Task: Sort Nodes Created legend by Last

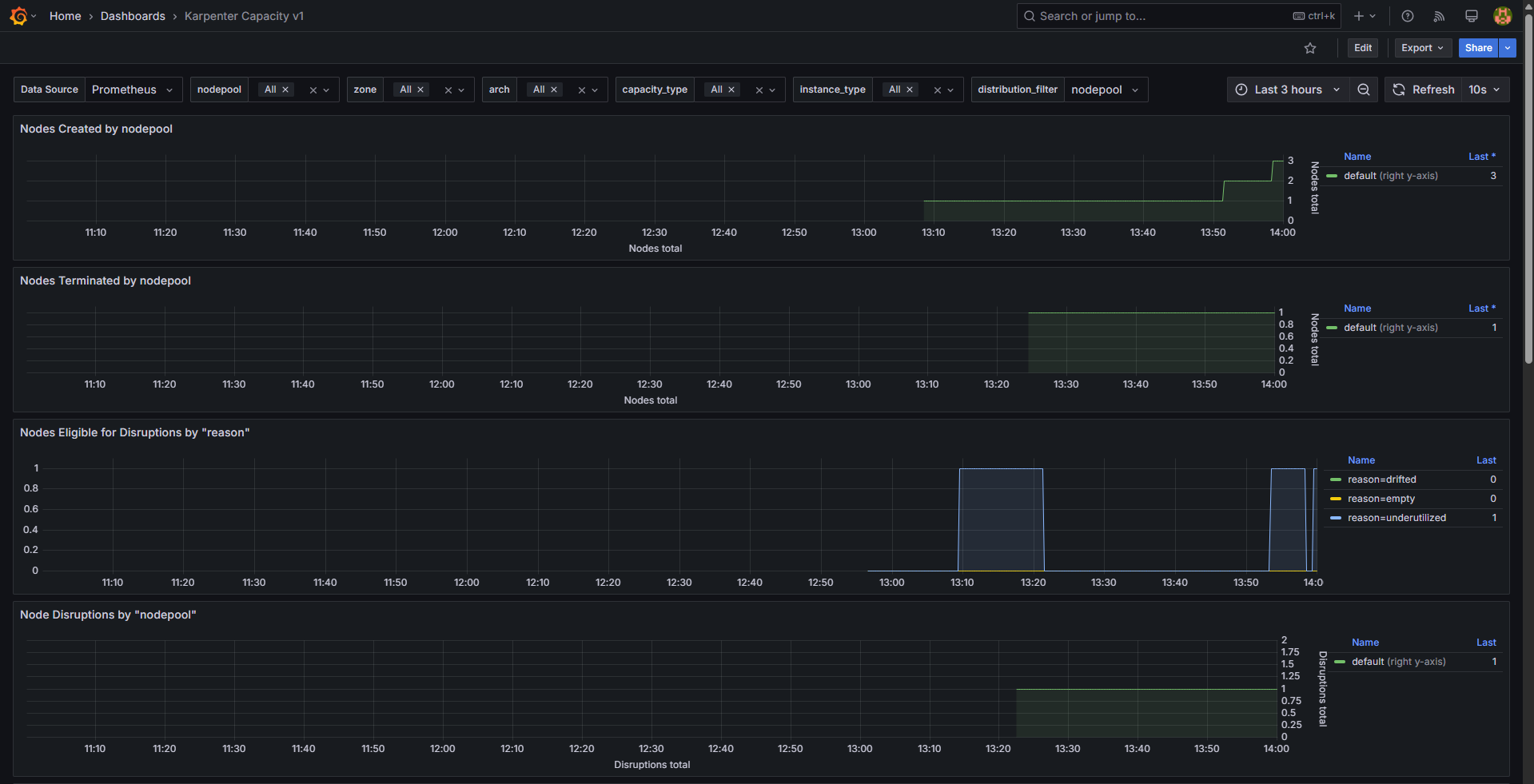Action: pyautogui.click(x=1481, y=157)
